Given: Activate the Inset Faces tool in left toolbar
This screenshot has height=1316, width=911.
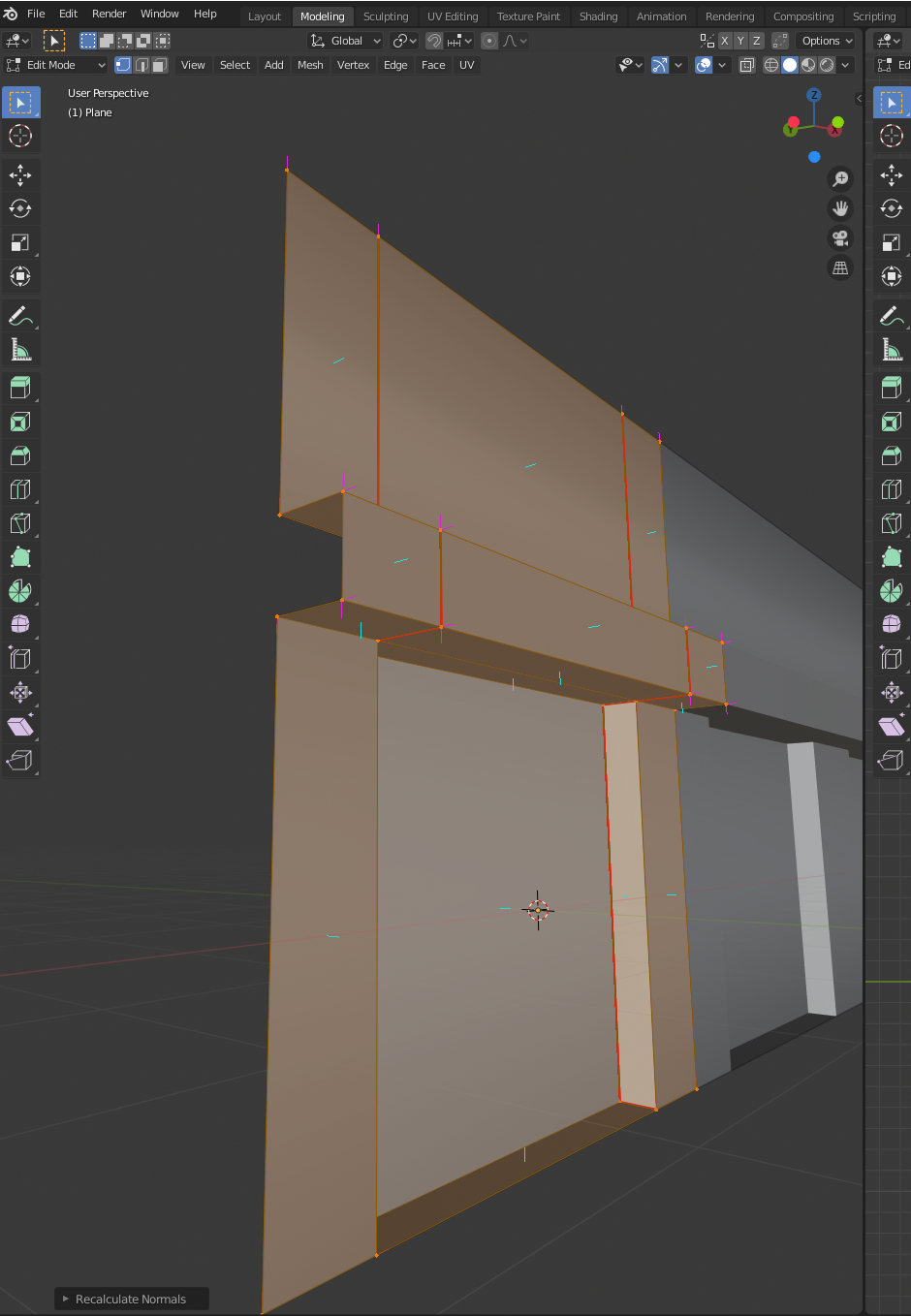Looking at the screenshot, I should tap(20, 422).
